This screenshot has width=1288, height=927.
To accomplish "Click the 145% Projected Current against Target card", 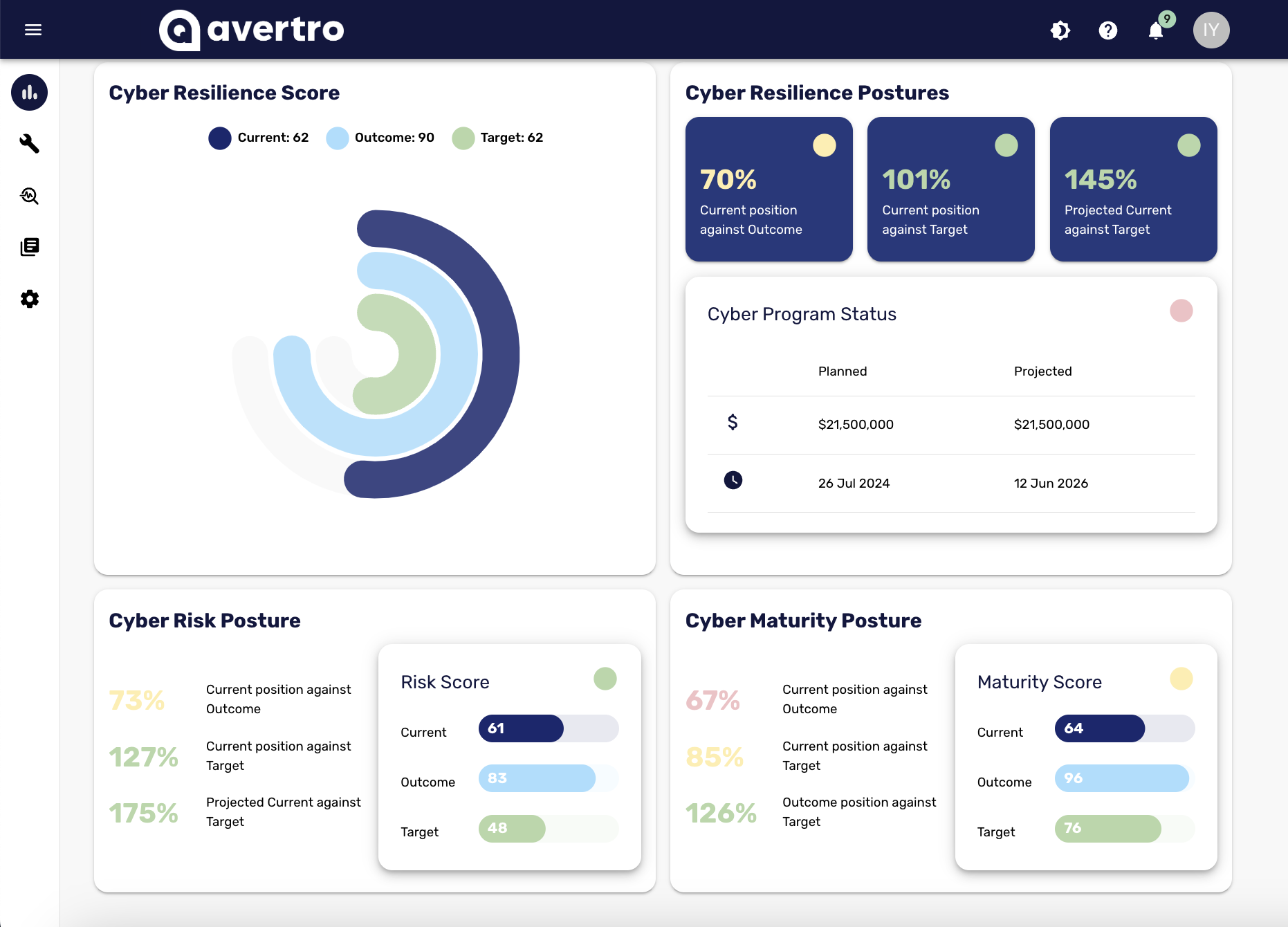I will (1133, 189).
